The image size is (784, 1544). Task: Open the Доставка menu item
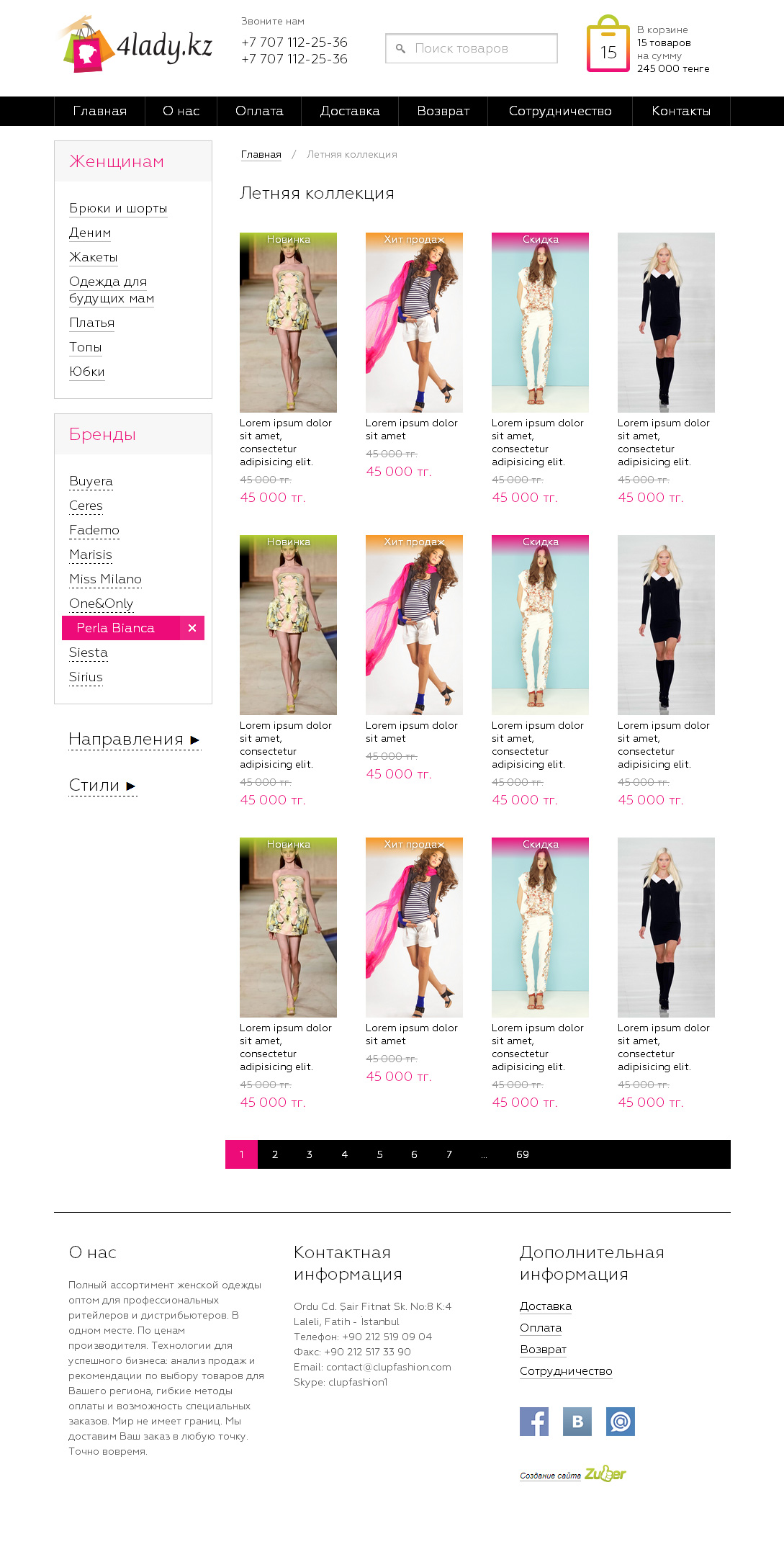coord(349,111)
